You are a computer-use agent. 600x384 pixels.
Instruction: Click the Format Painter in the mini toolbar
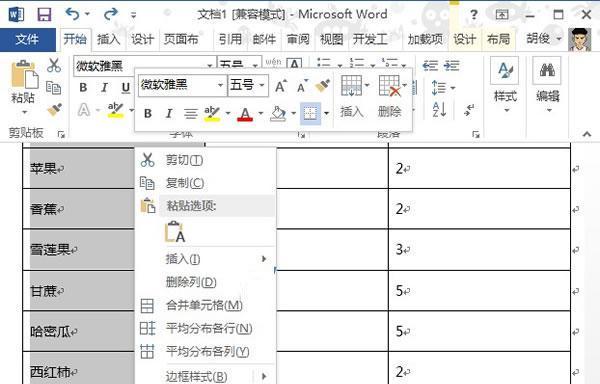(323, 86)
